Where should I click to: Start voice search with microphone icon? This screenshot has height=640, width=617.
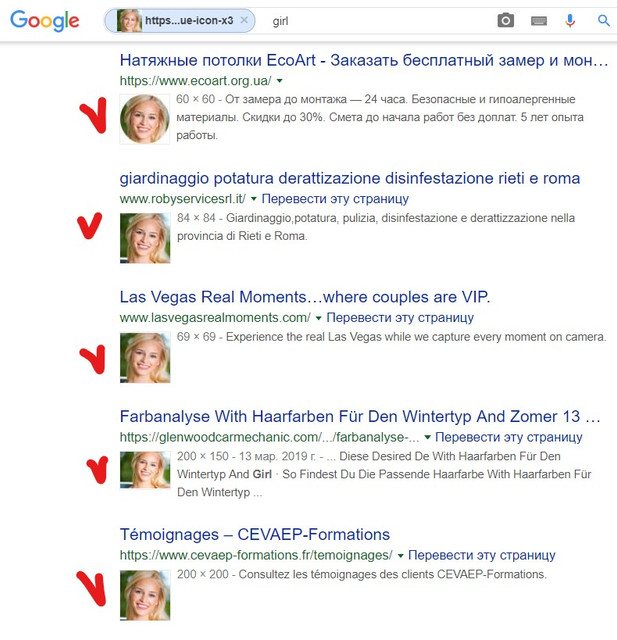[570, 20]
